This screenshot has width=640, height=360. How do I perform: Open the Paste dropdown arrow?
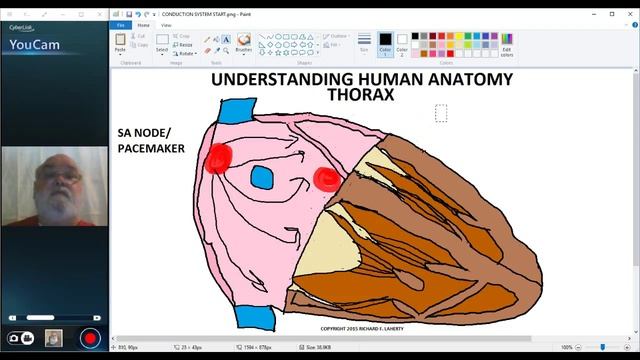click(120, 54)
